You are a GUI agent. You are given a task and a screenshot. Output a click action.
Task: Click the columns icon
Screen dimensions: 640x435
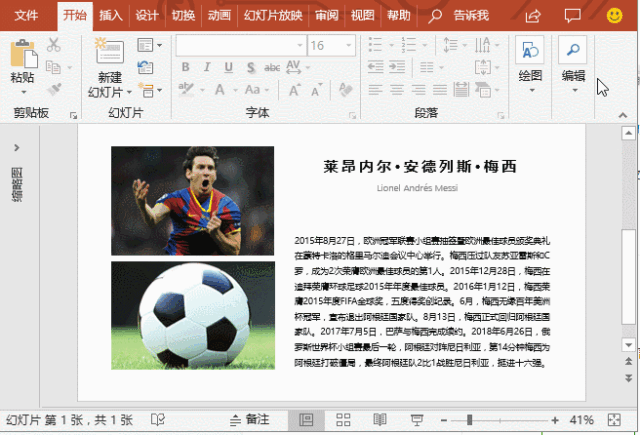(427, 67)
